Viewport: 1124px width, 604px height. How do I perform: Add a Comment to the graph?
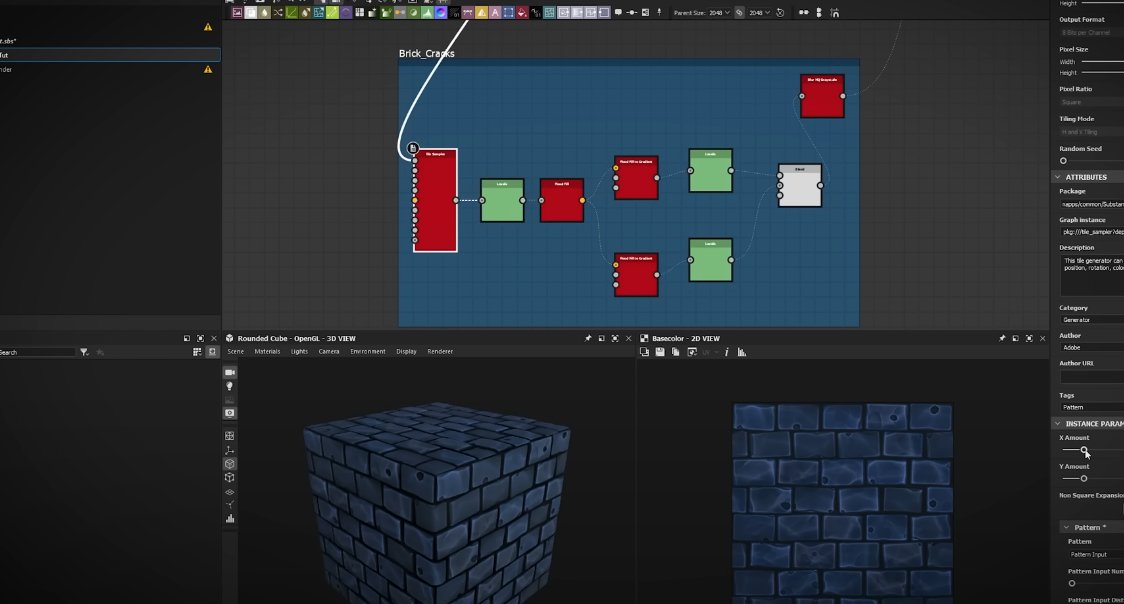point(618,12)
